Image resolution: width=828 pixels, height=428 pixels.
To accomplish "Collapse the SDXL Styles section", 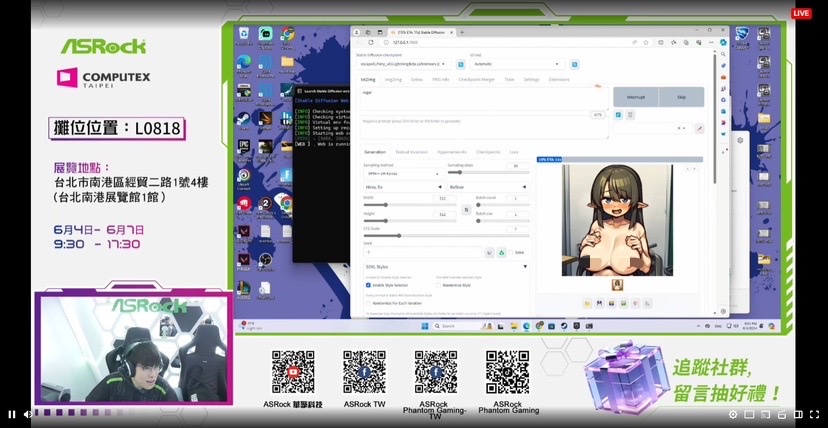I will point(525,267).
